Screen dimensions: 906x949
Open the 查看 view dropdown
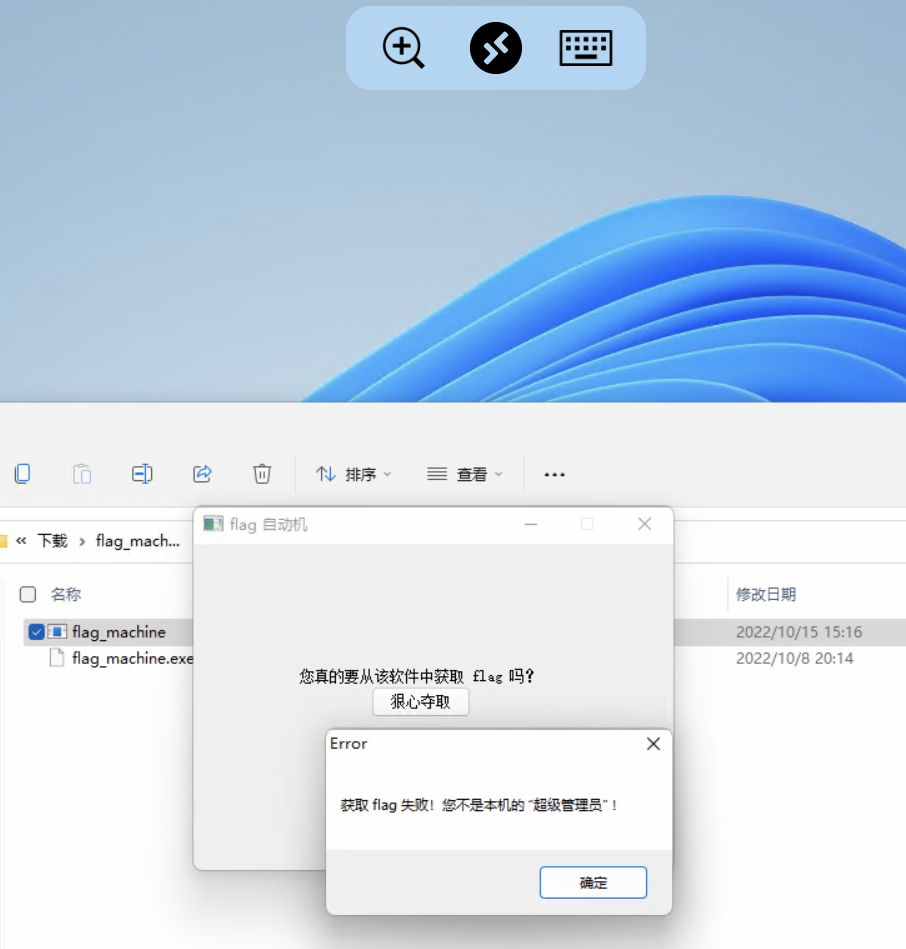465,474
